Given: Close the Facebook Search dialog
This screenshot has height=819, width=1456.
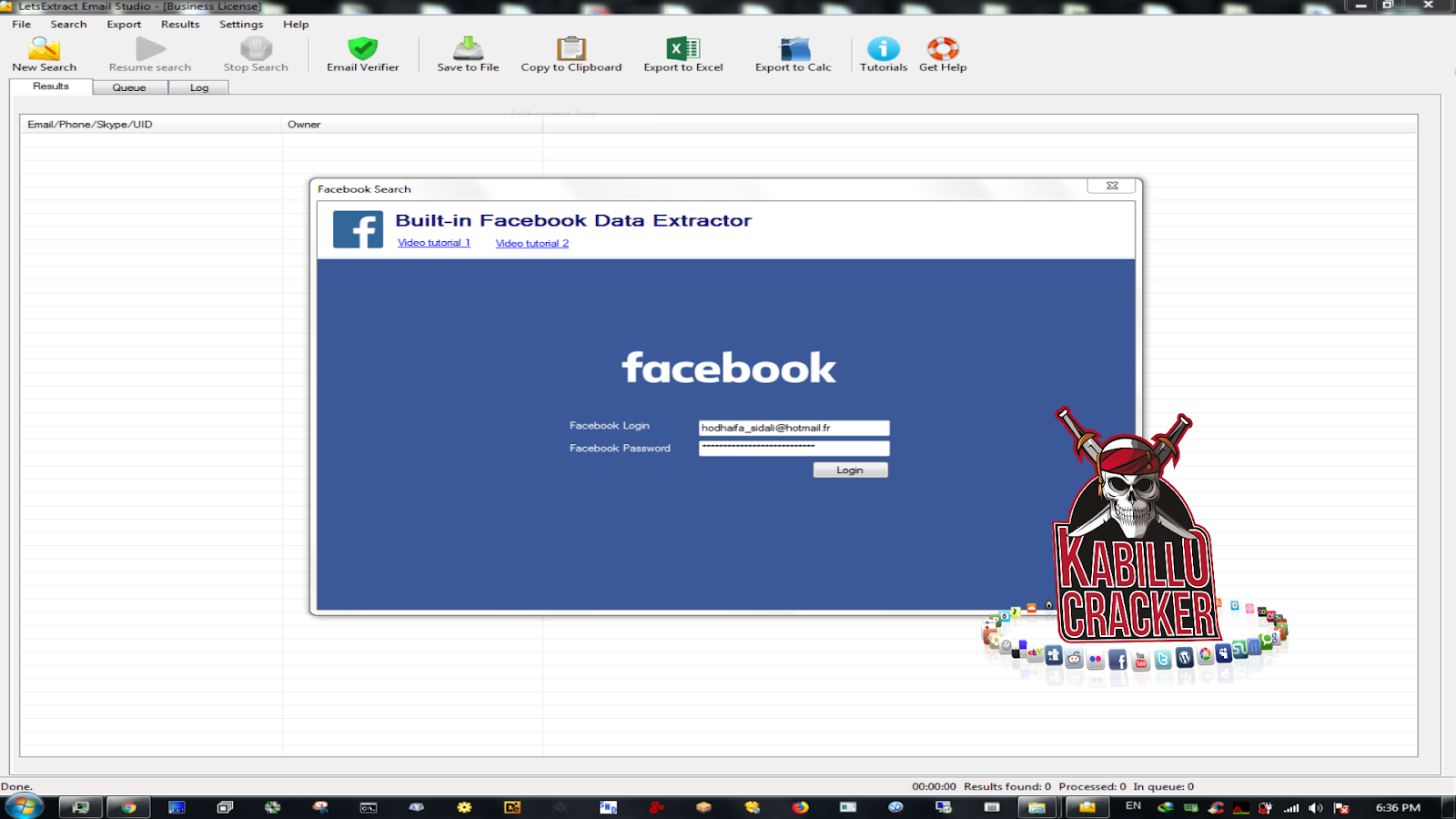Looking at the screenshot, I should pyautogui.click(x=1112, y=186).
